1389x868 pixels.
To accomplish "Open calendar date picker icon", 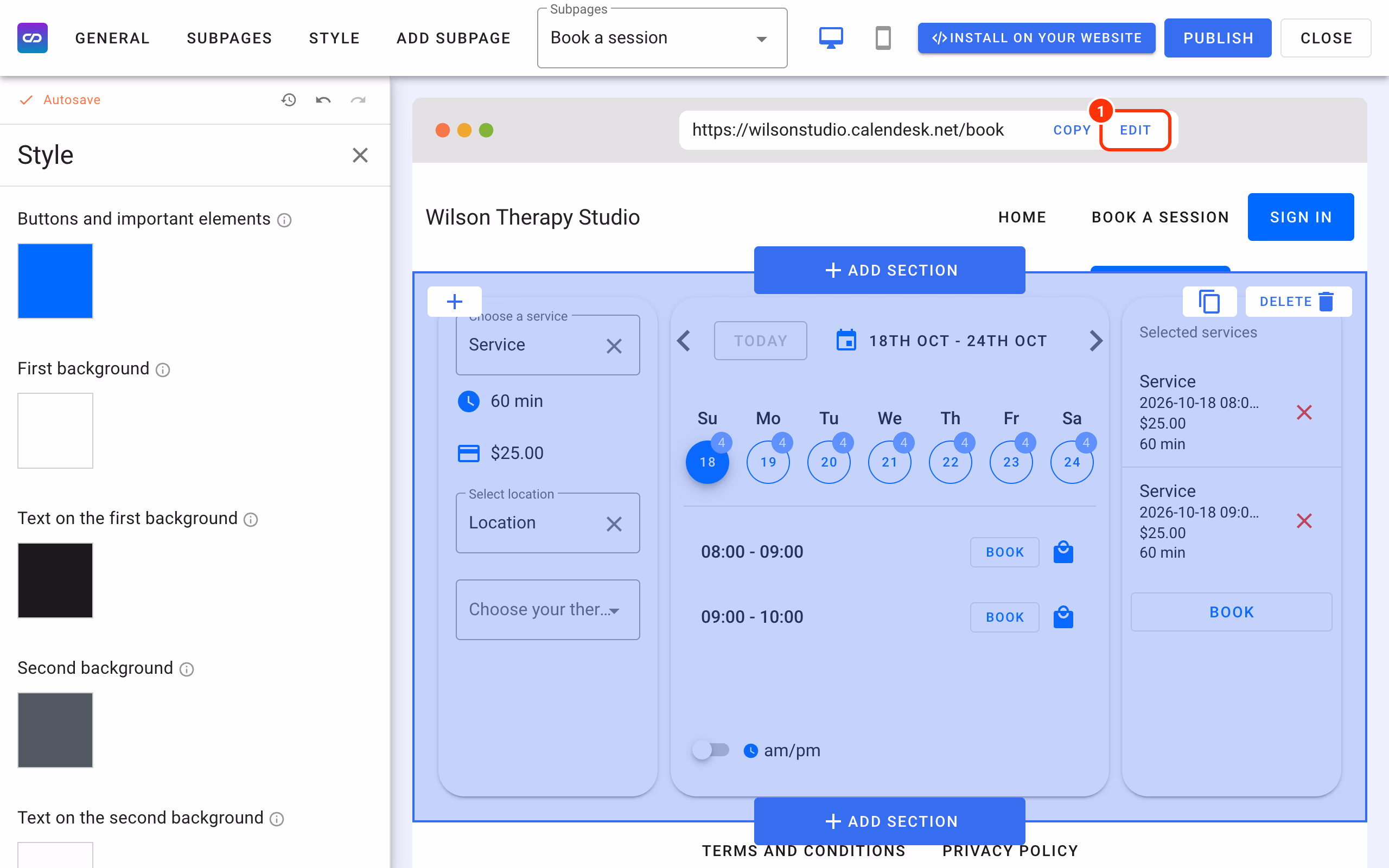I will tap(846, 341).
